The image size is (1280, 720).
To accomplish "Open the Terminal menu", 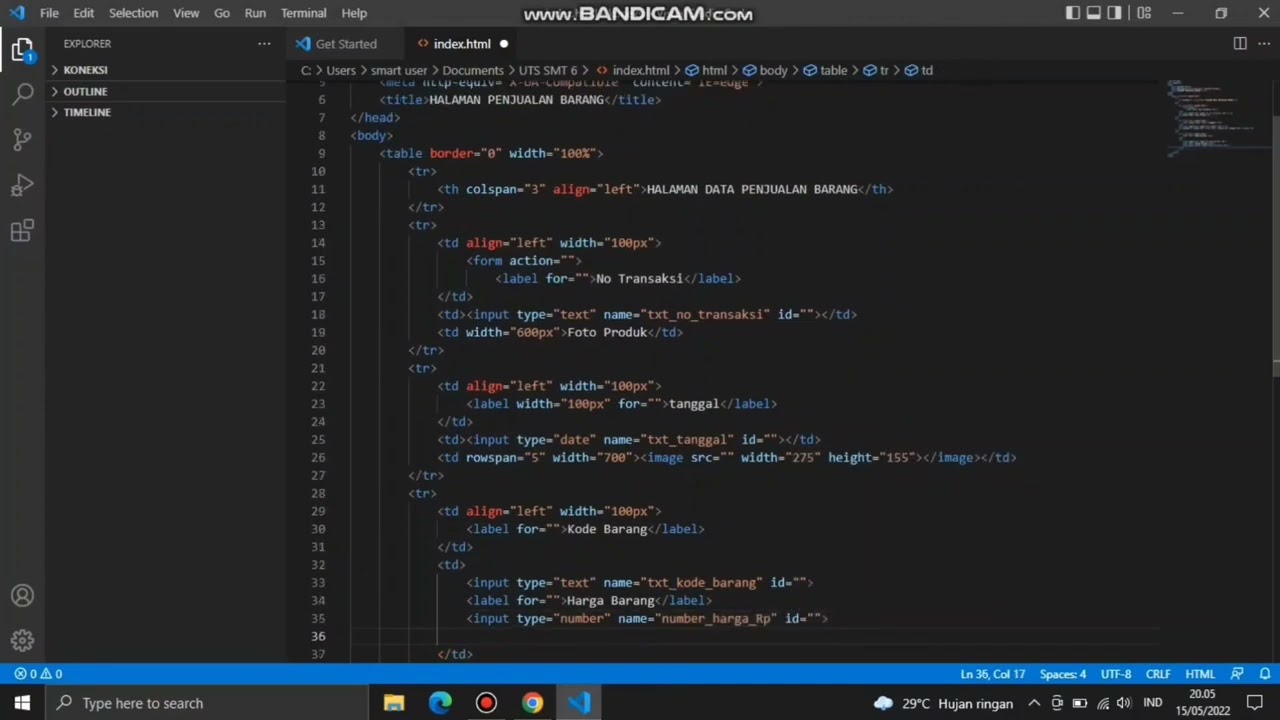I will [x=303, y=13].
